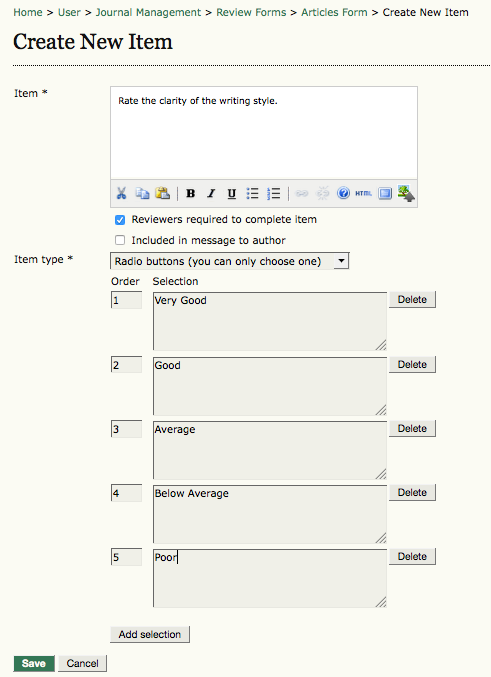Image resolution: width=491 pixels, height=677 pixels.
Task: Open the Item type dropdown
Action: [x=229, y=261]
